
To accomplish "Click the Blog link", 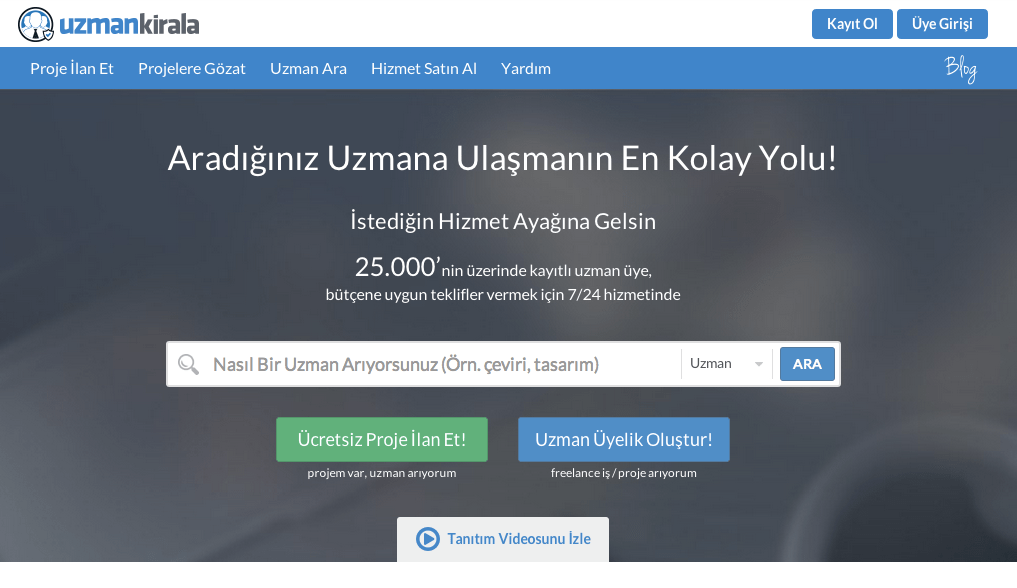I will (x=961, y=69).
